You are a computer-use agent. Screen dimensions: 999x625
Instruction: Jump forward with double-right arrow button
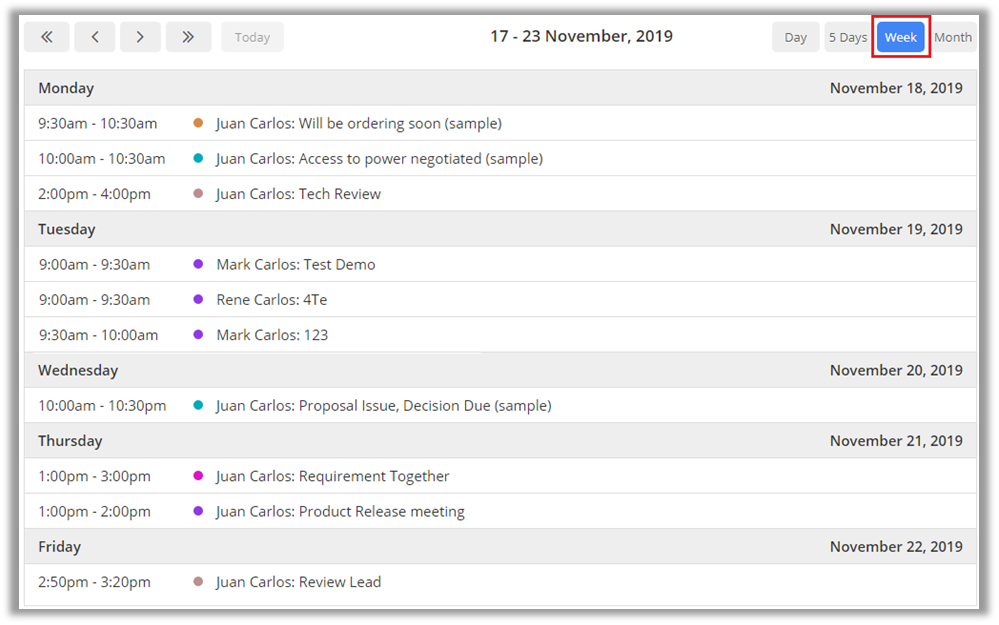click(187, 37)
